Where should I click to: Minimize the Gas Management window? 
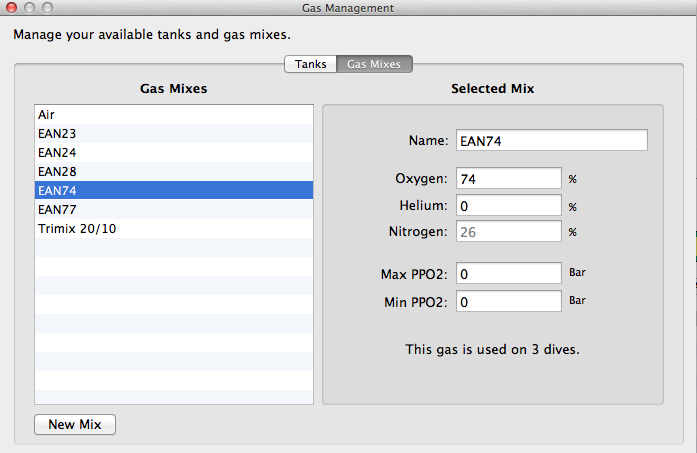coord(29,8)
